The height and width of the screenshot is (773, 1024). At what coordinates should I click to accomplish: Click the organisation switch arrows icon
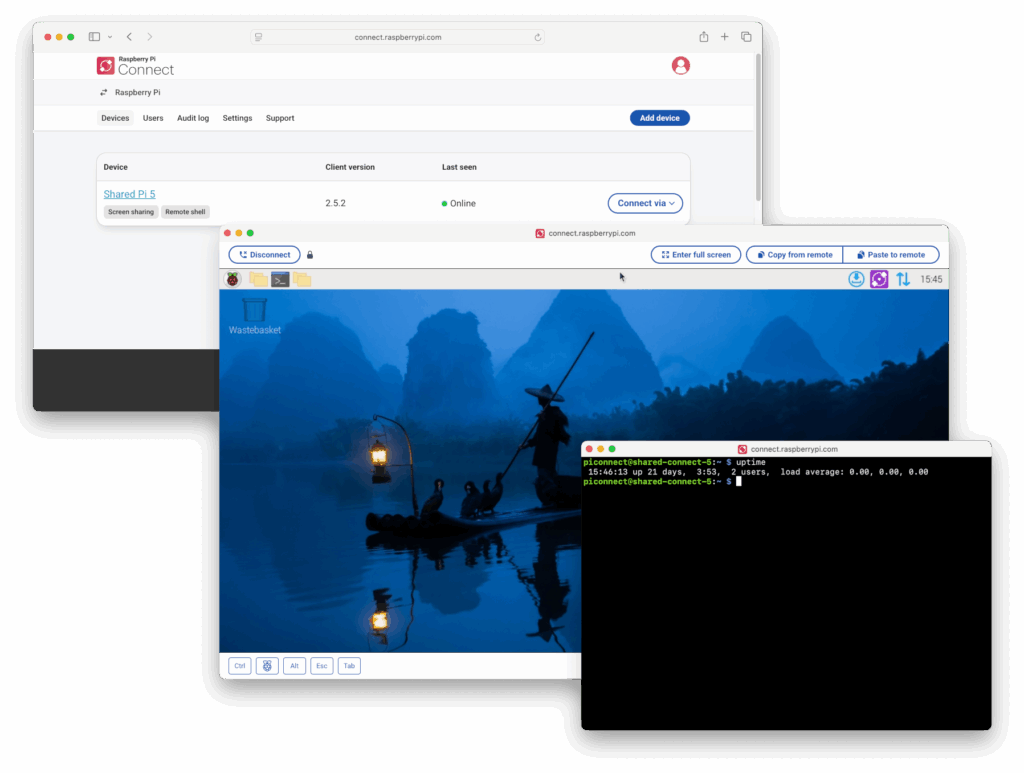tap(103, 92)
